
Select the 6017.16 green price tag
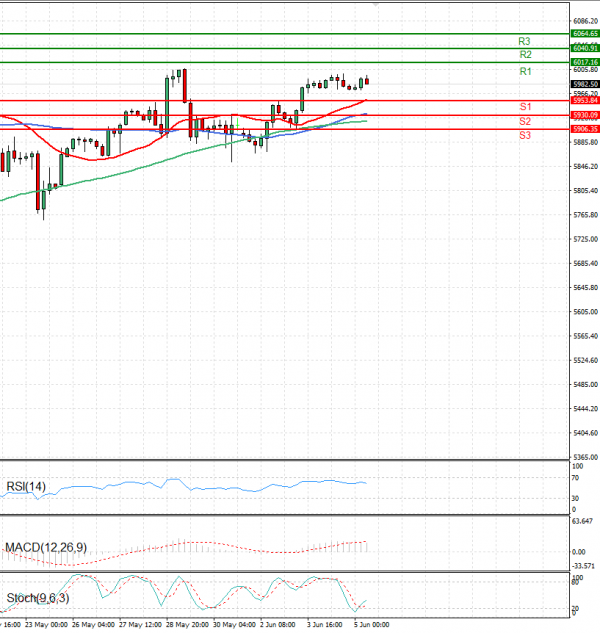click(585, 62)
